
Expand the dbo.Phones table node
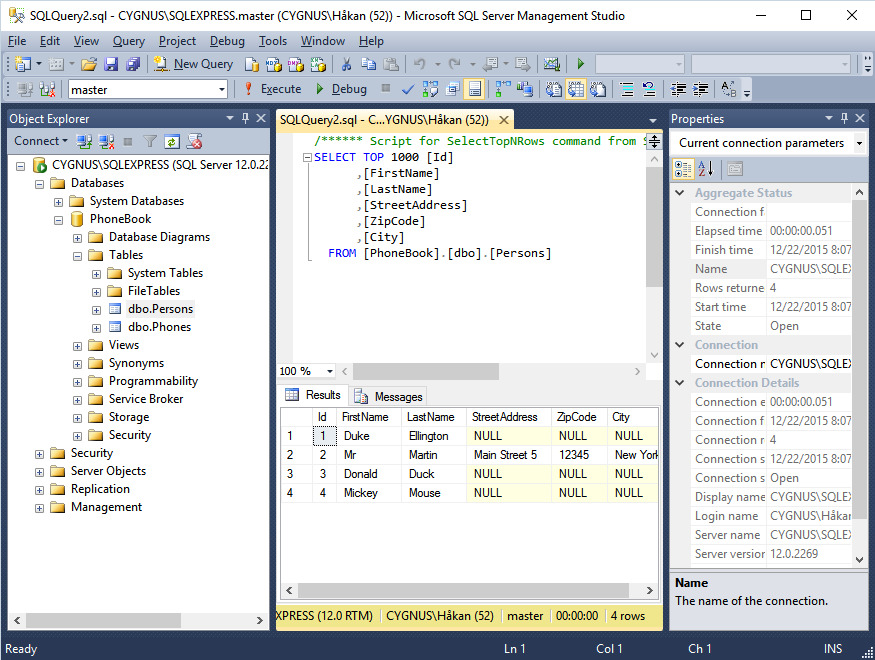pyautogui.click(x=97, y=328)
